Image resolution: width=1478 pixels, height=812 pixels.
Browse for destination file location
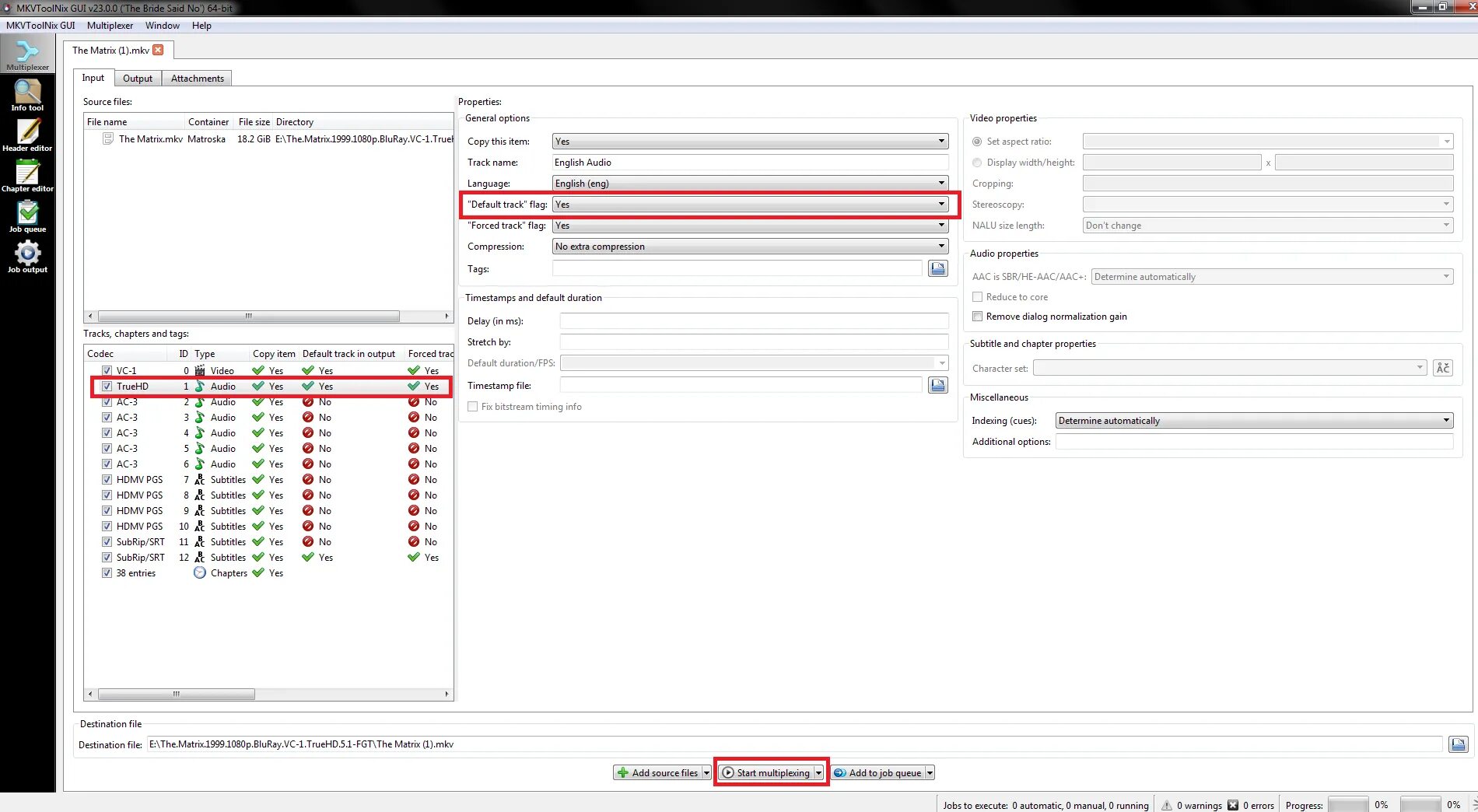[x=1458, y=744]
